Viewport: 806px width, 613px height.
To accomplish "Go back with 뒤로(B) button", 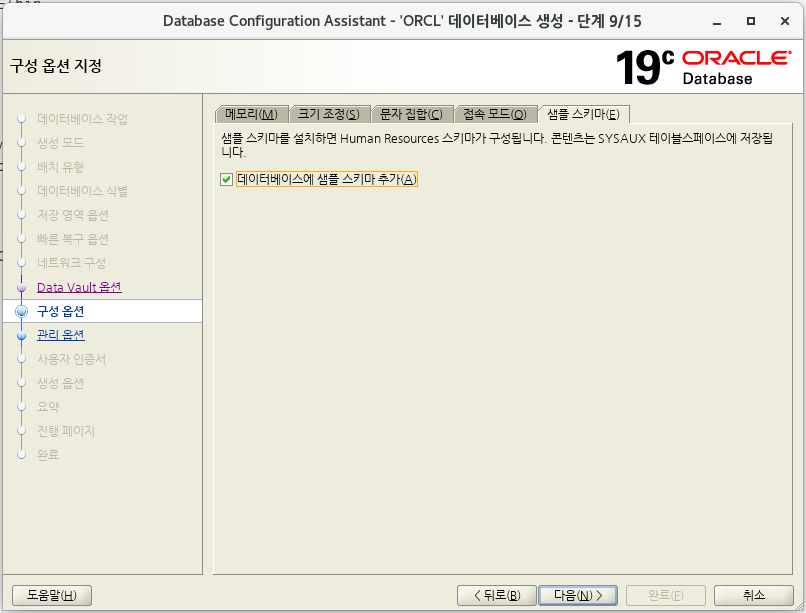I will [497, 595].
